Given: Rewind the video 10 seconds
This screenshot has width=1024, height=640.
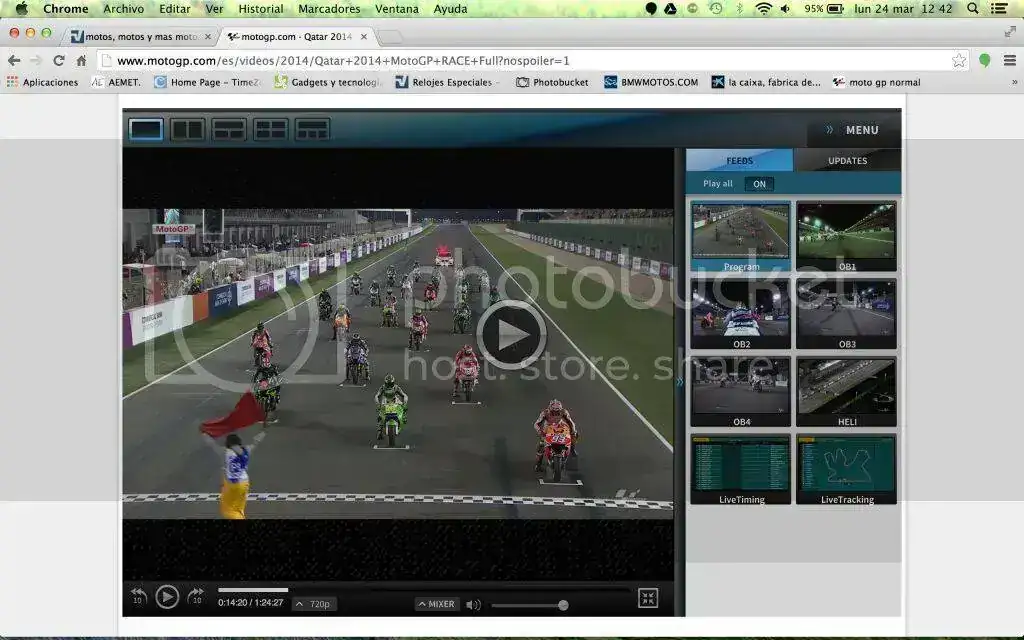Looking at the screenshot, I should pos(138,597).
